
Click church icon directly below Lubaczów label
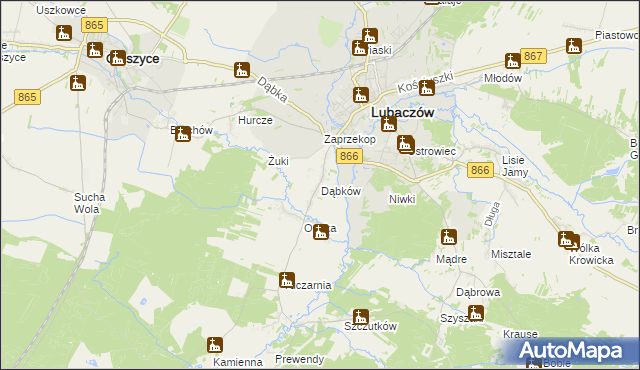pos(389,124)
